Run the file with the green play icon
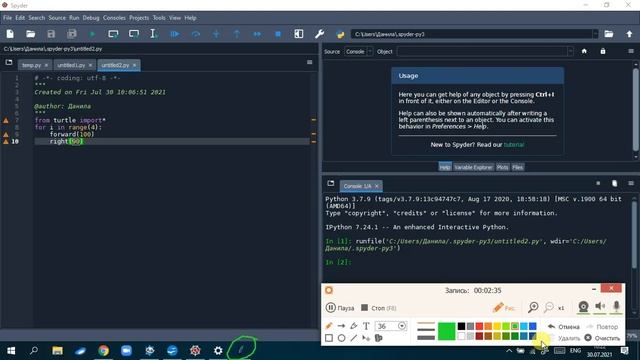The height and width of the screenshot is (360, 640). tap(92, 34)
